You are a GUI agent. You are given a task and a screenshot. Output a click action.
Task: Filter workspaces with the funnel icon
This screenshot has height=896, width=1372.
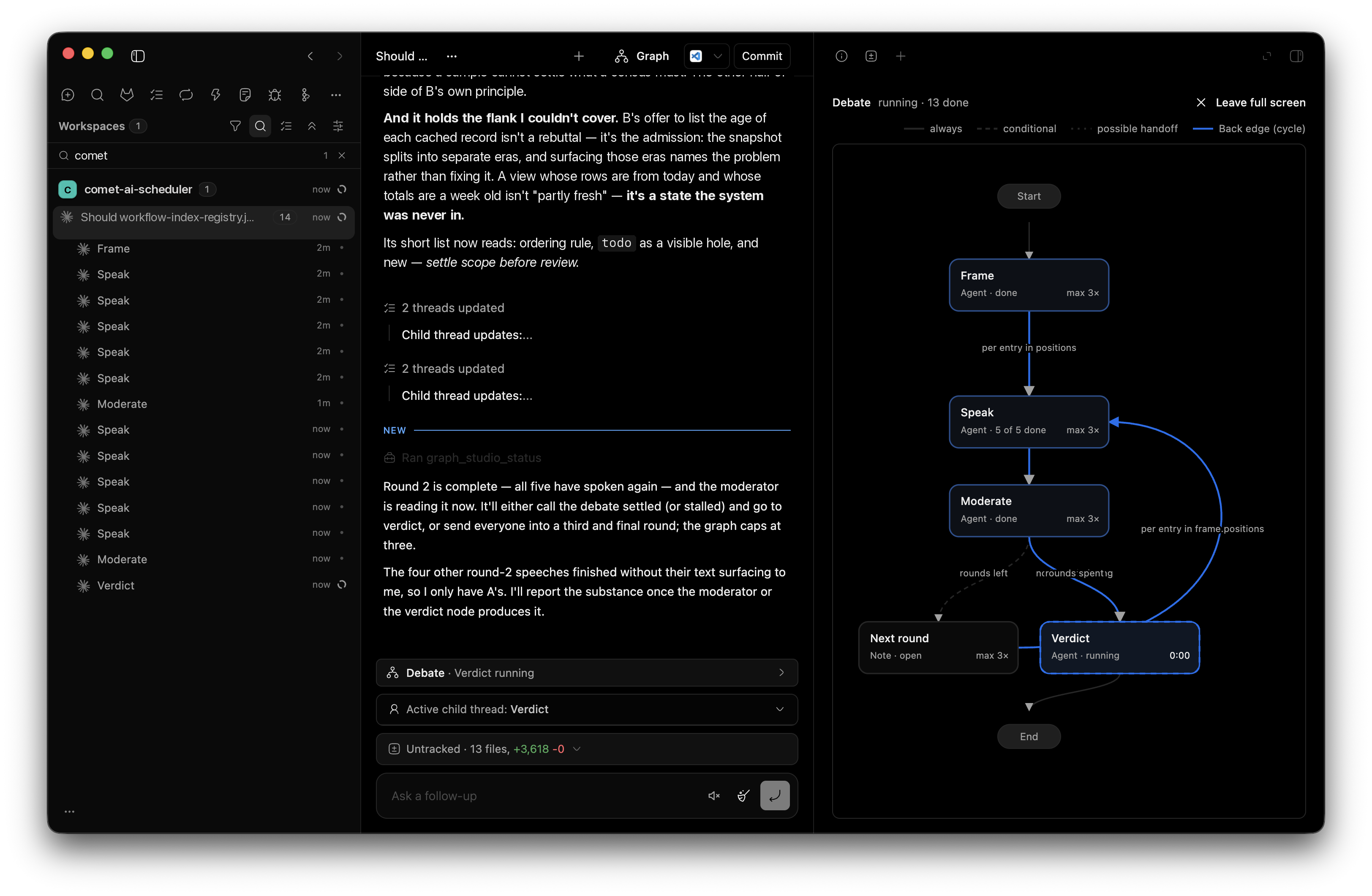click(235, 125)
